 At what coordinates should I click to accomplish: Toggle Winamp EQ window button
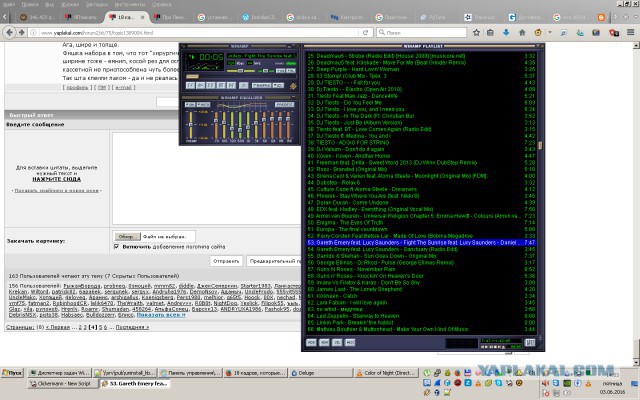280,71
